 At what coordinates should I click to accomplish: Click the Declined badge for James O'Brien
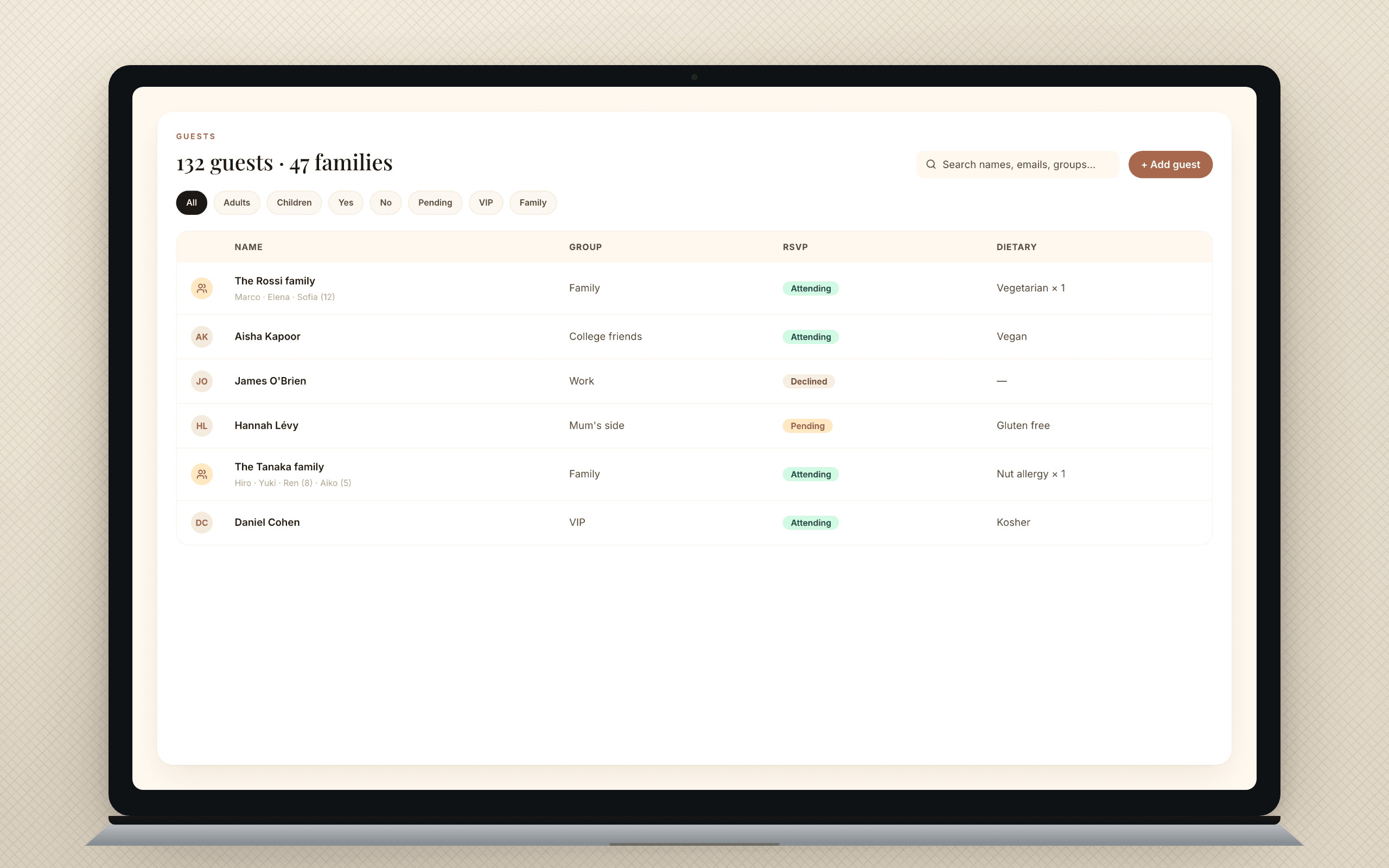click(x=809, y=381)
